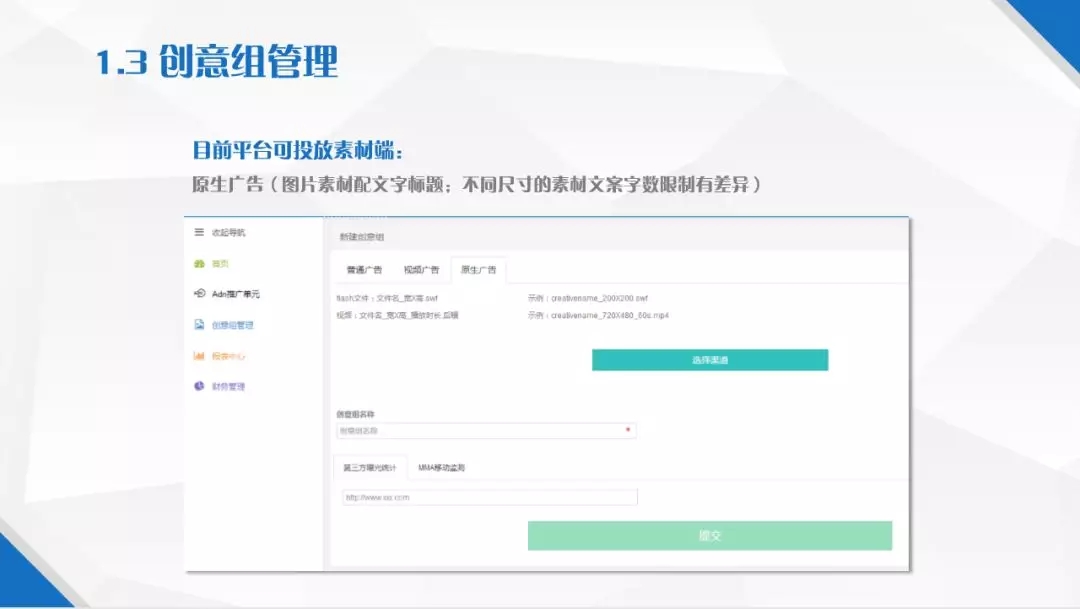The width and height of the screenshot is (1080, 609).
Task: Select the 首页 home icon in sidebar
Action: pos(199,265)
